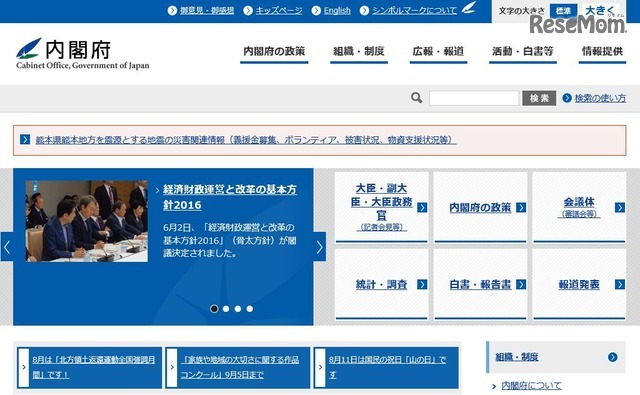This screenshot has height=395, width=640.
Task: Show previous slide with left carousel arrow
Action: click(x=7, y=247)
